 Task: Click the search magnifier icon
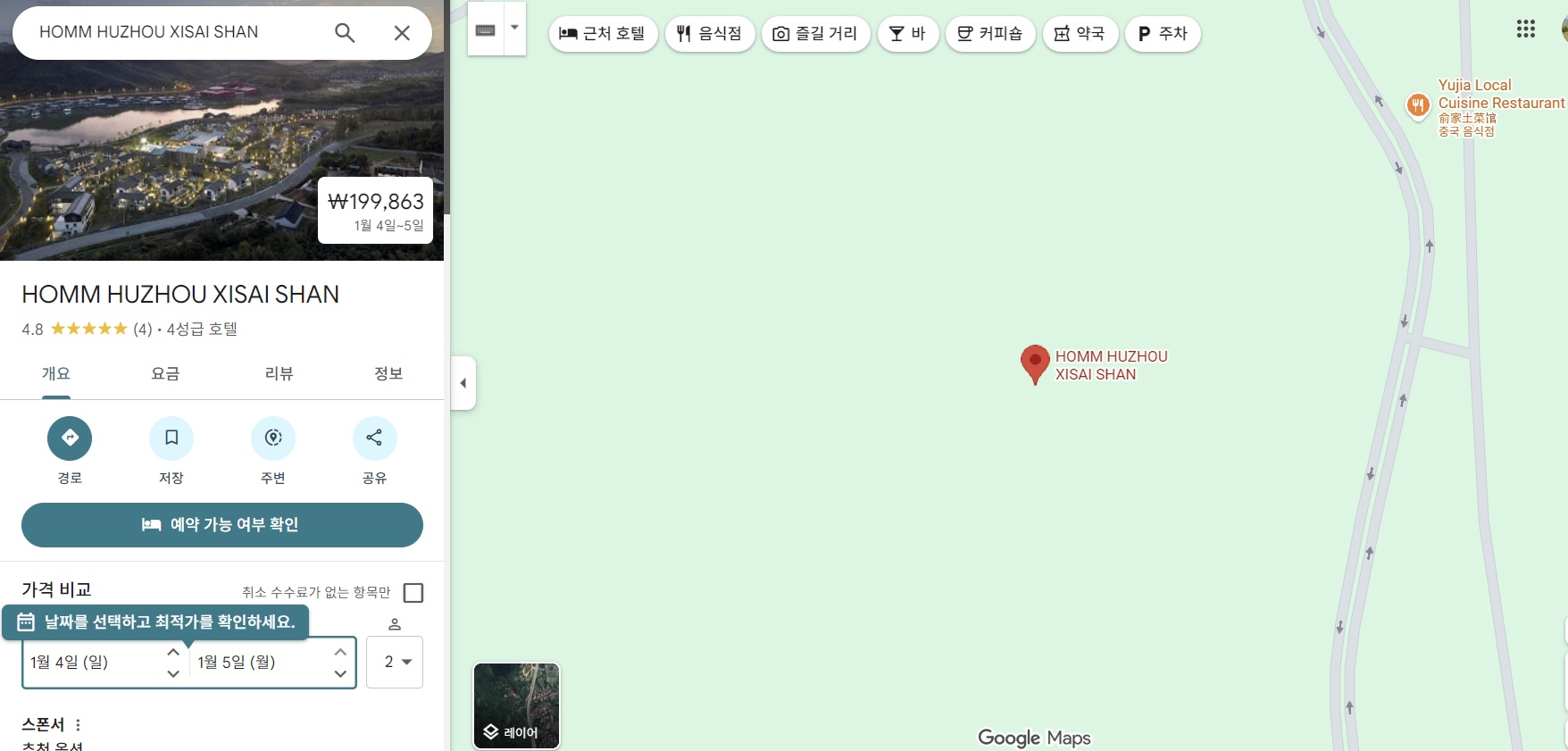[x=345, y=33]
